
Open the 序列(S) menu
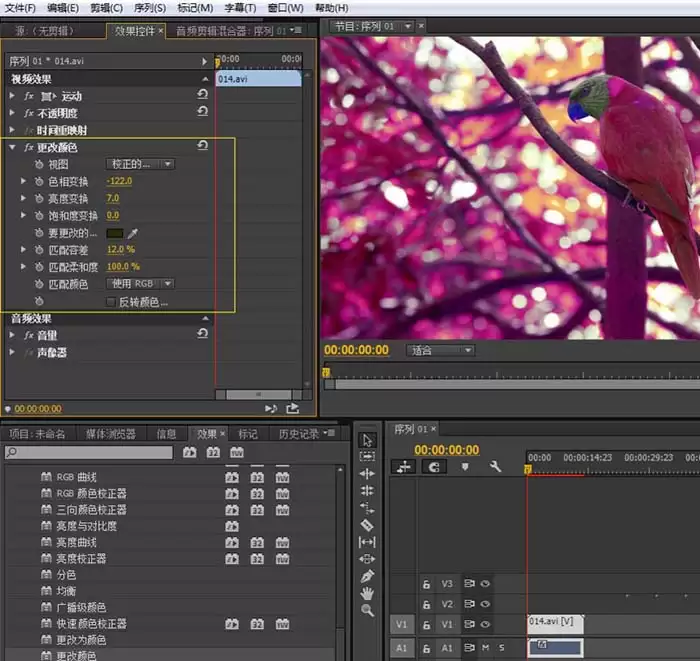150,8
